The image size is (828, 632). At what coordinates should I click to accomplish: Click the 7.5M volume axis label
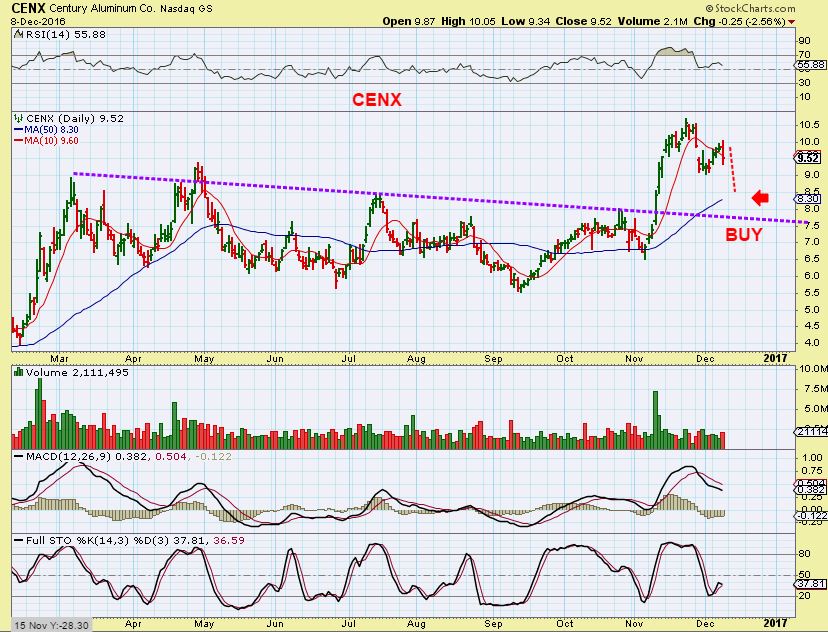pos(814,389)
